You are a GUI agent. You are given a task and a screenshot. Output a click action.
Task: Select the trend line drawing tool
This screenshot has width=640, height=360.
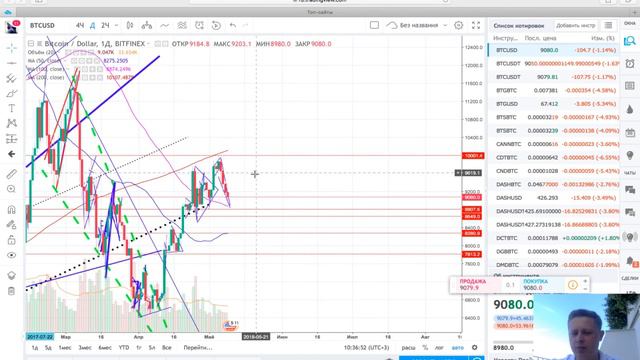(x=11, y=63)
